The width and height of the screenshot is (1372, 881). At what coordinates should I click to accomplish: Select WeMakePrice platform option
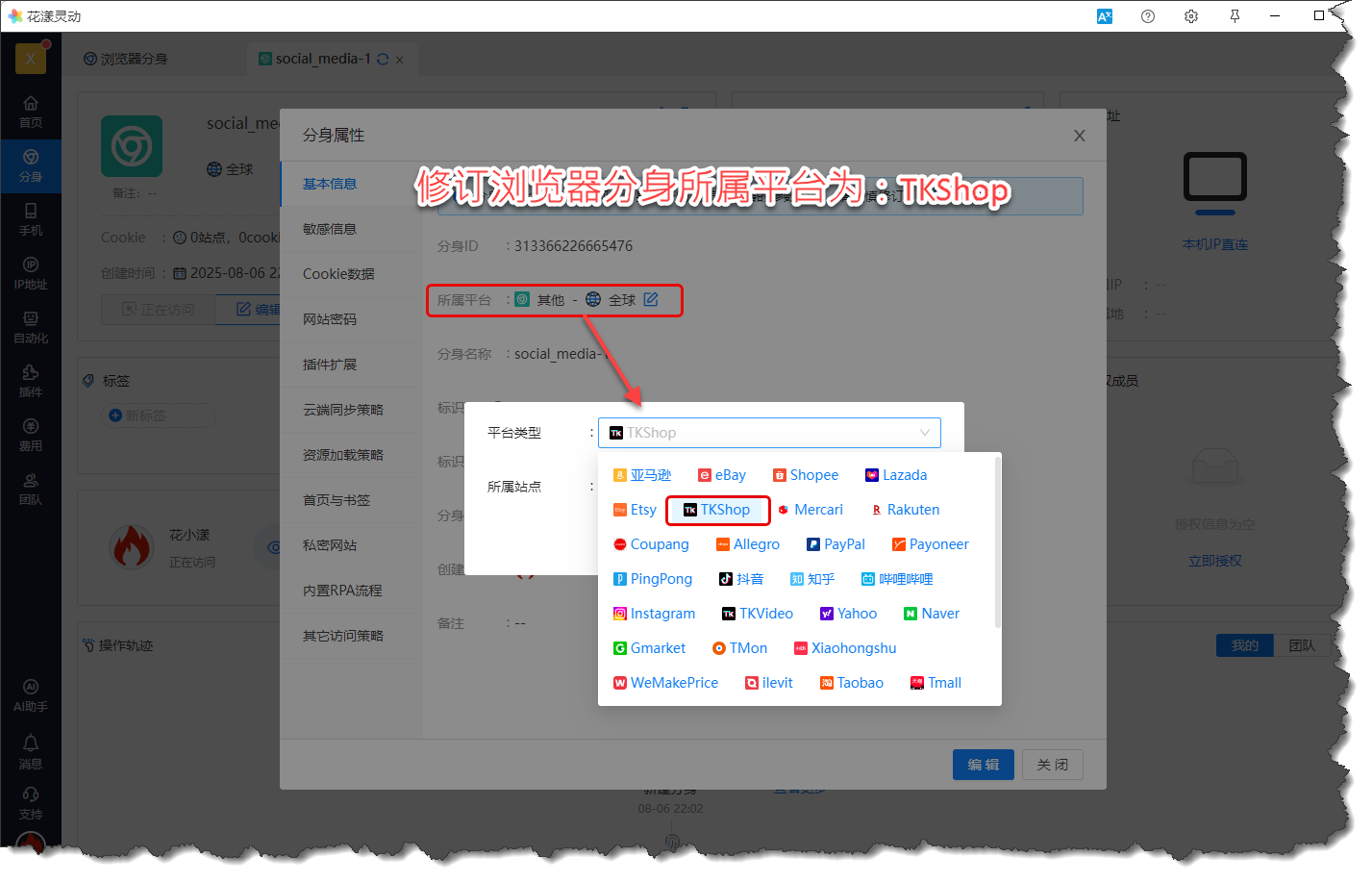coord(666,683)
